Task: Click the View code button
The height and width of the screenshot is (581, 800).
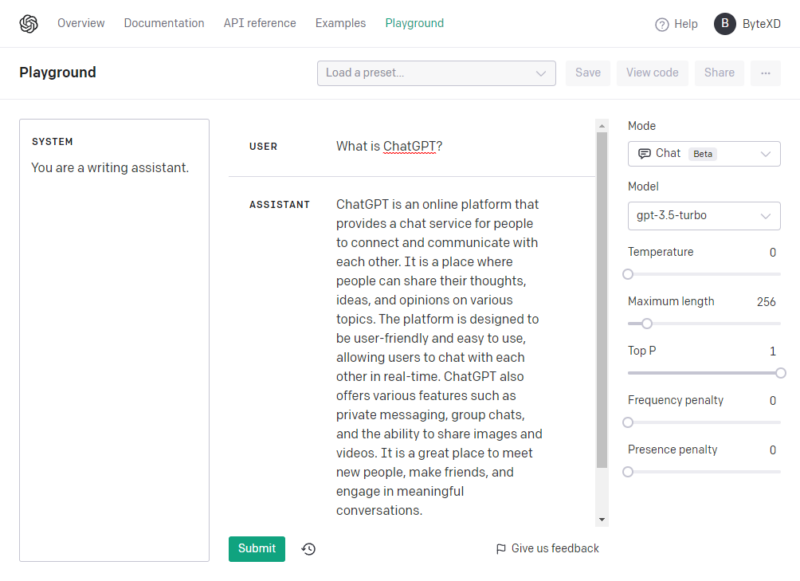Action: click(652, 73)
